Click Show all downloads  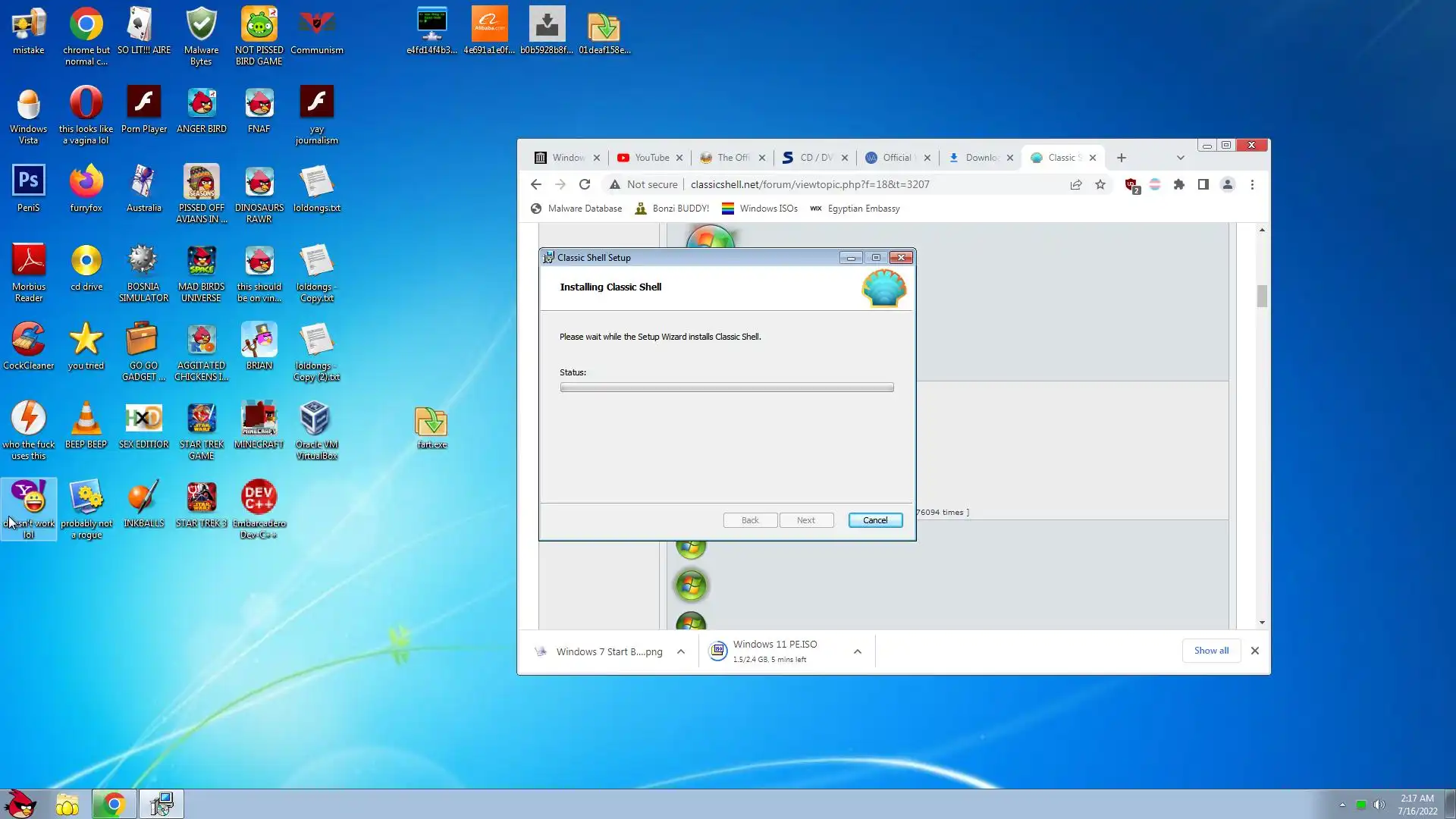[x=1211, y=651]
